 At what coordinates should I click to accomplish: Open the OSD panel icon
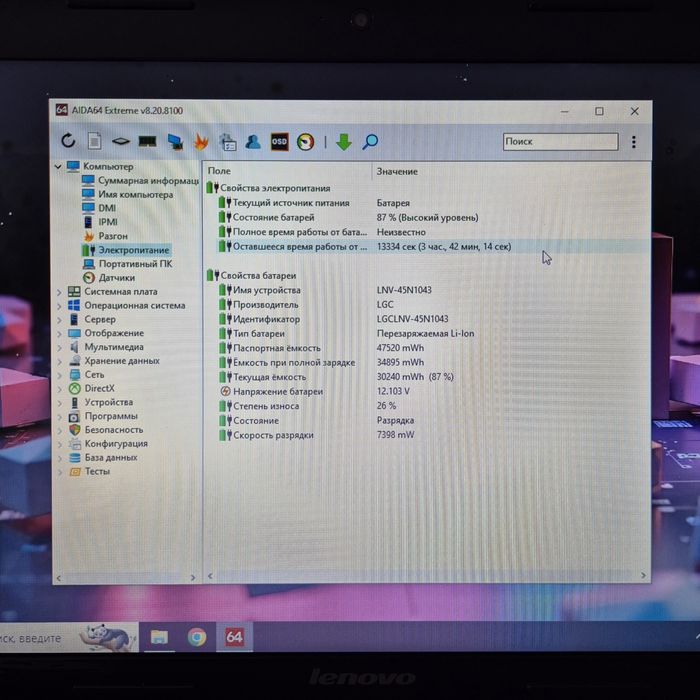click(279, 142)
